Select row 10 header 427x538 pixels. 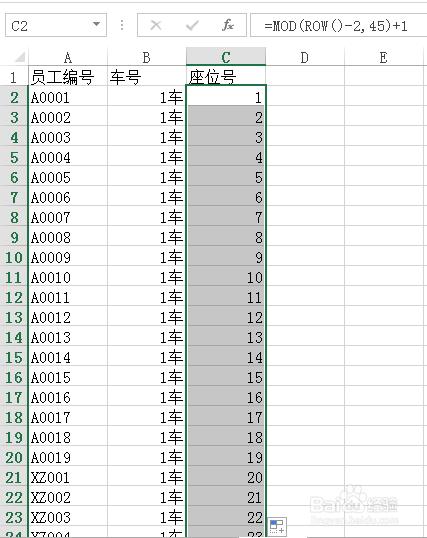pos(14,257)
